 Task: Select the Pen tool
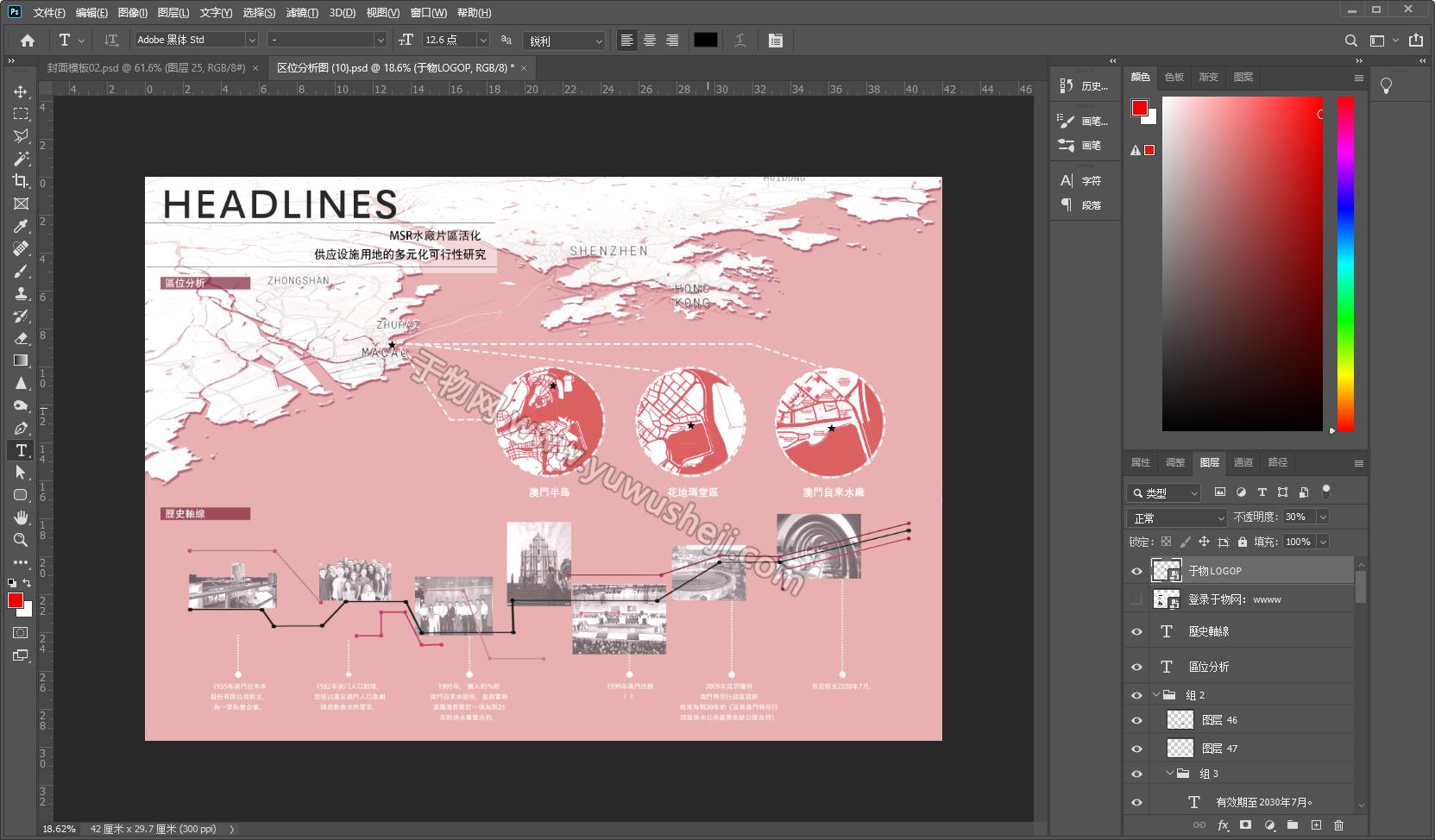(x=21, y=428)
